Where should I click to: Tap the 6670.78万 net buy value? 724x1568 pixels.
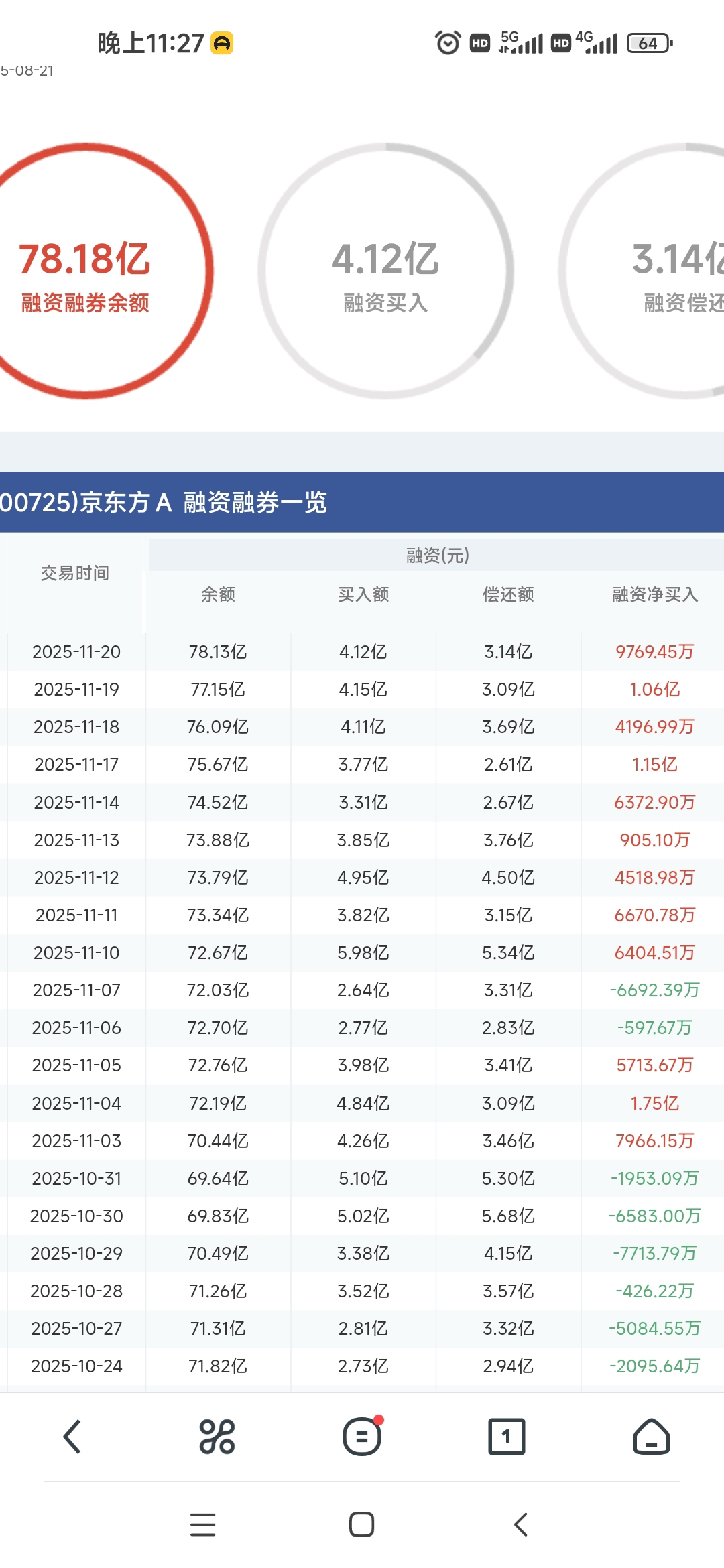655,915
